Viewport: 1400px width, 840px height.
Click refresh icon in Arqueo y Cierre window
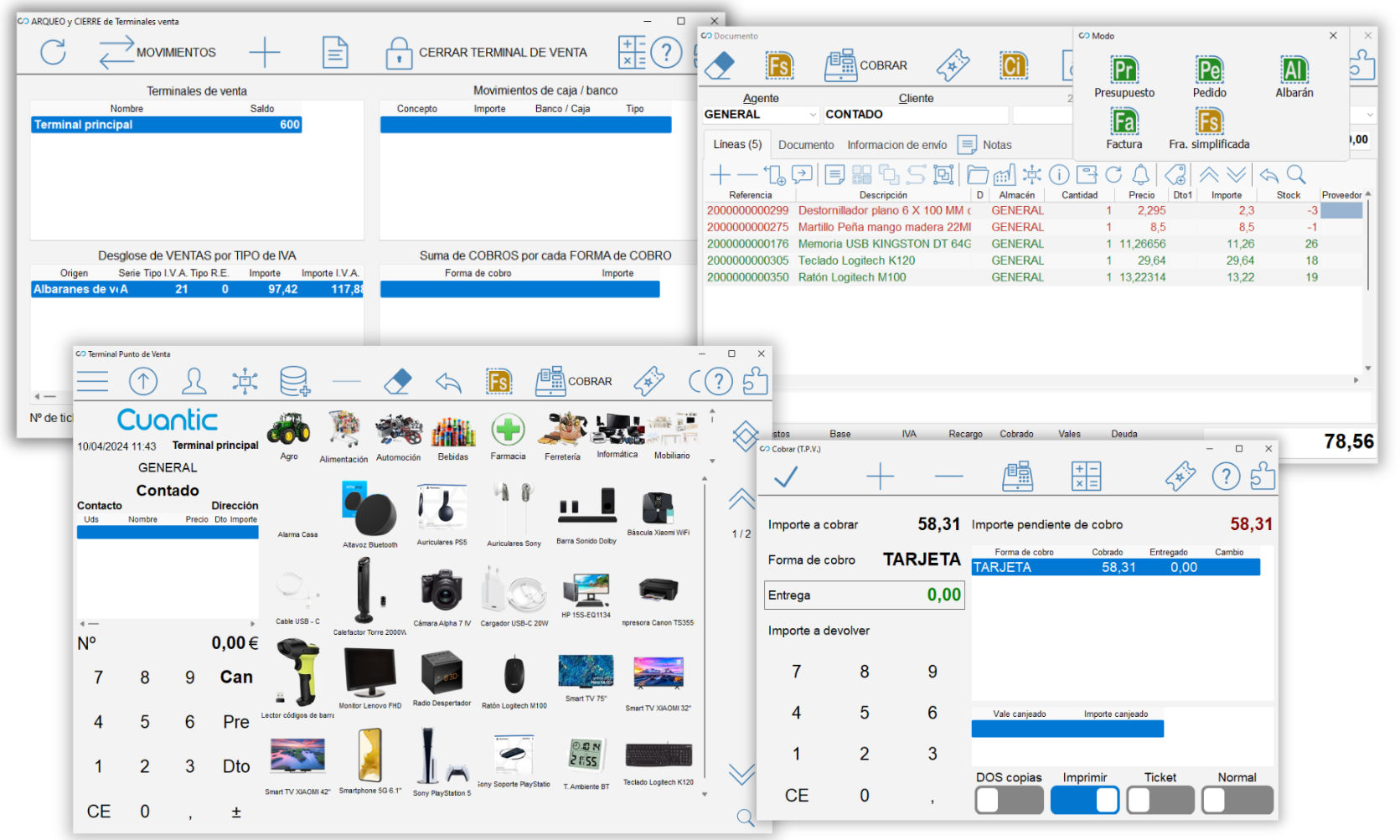click(54, 52)
